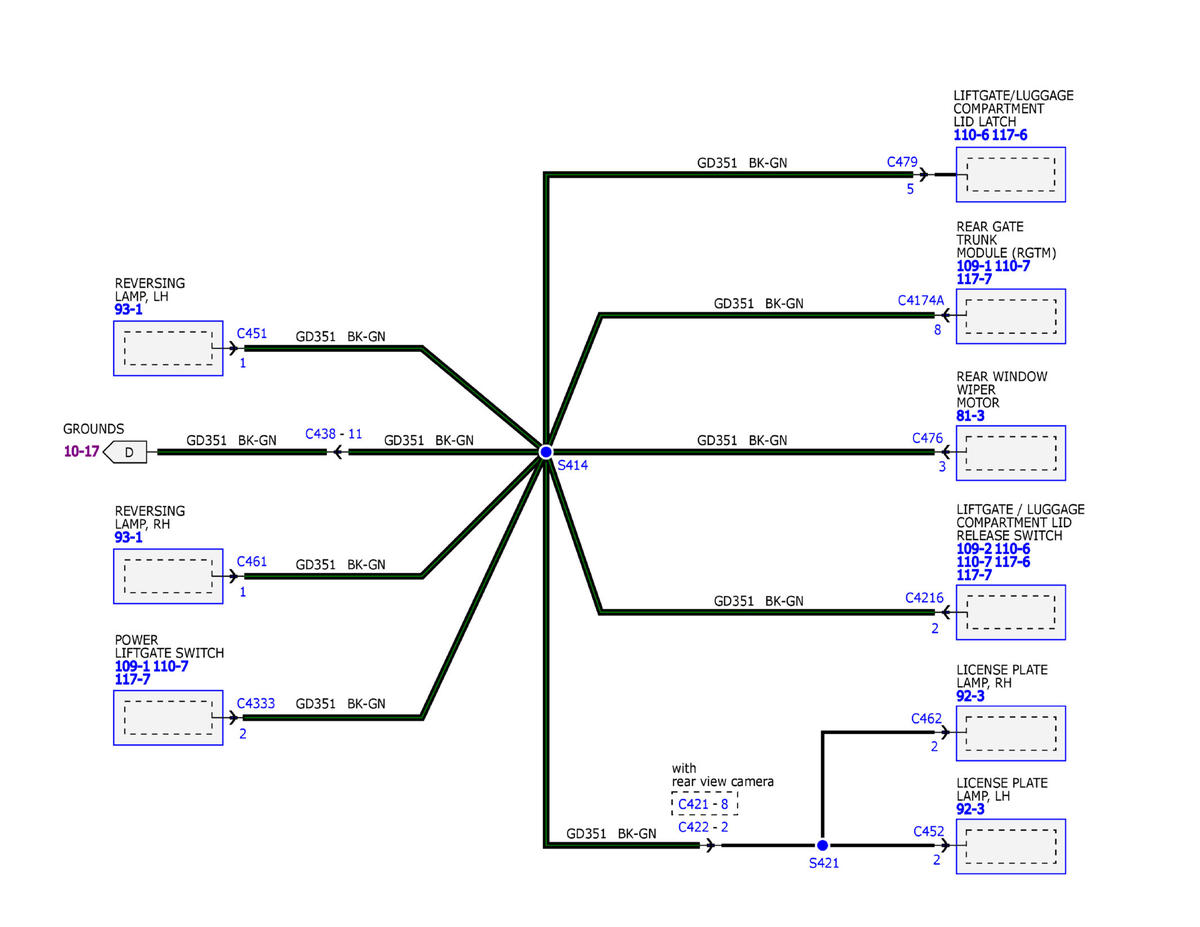1200x927 pixels.
Task: Click the Power Liftgate Switch component box
Action: [168, 717]
